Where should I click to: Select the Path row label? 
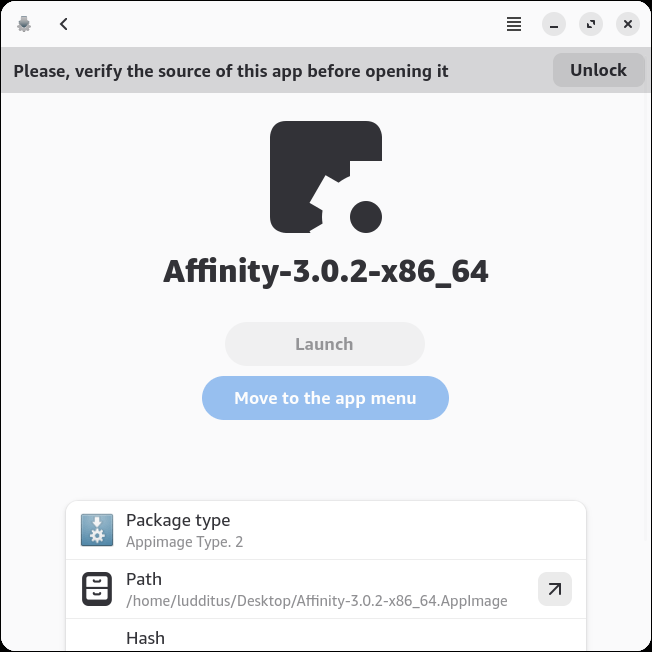[144, 579]
